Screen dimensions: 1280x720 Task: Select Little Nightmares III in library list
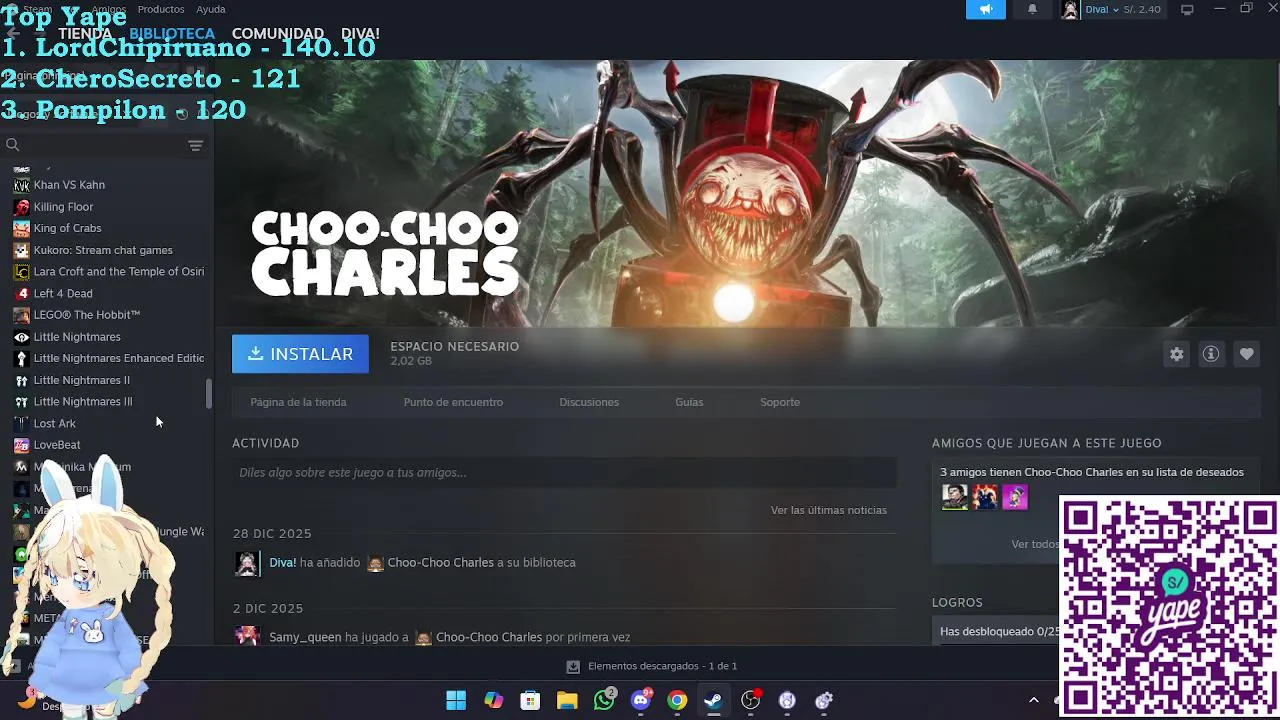83,402
